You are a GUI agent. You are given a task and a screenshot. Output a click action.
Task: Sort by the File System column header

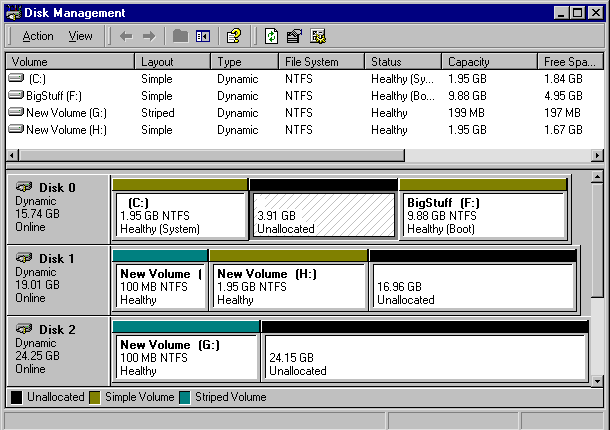tap(321, 61)
